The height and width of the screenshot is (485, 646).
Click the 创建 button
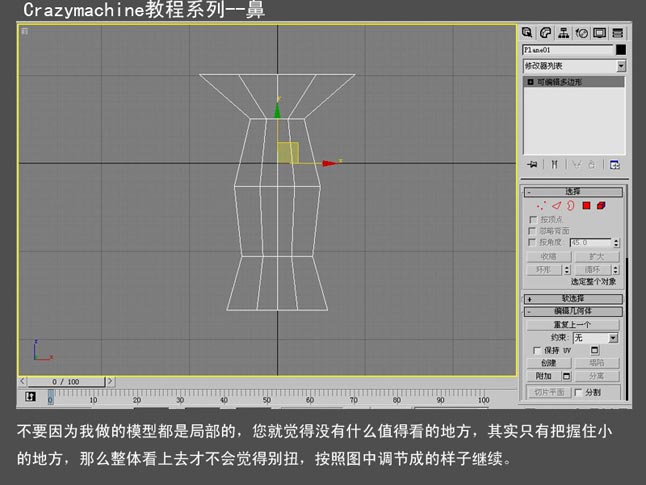549,363
